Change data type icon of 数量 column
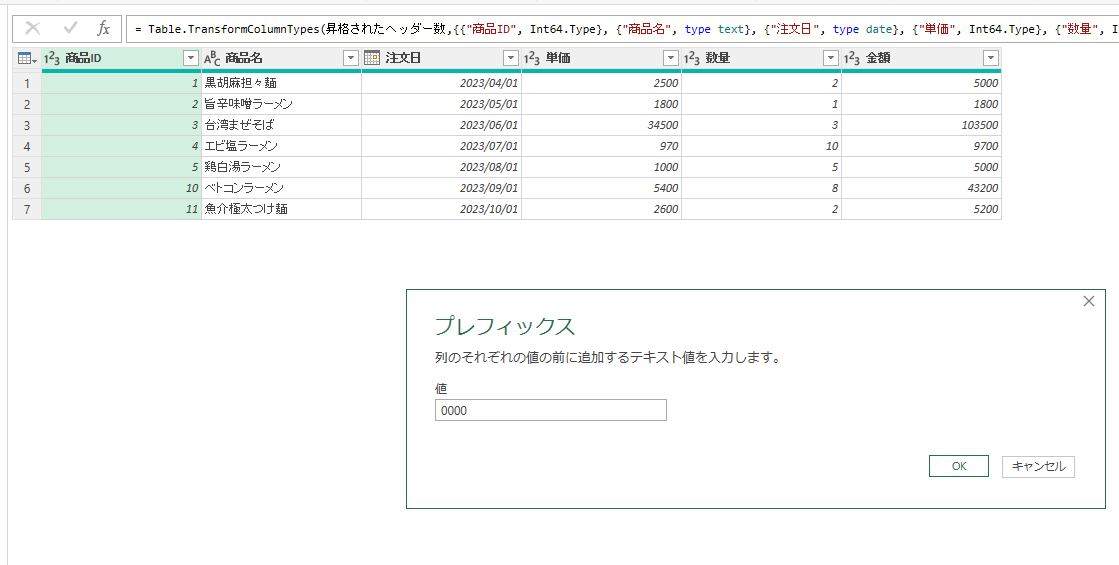1119x565 pixels. [x=692, y=58]
